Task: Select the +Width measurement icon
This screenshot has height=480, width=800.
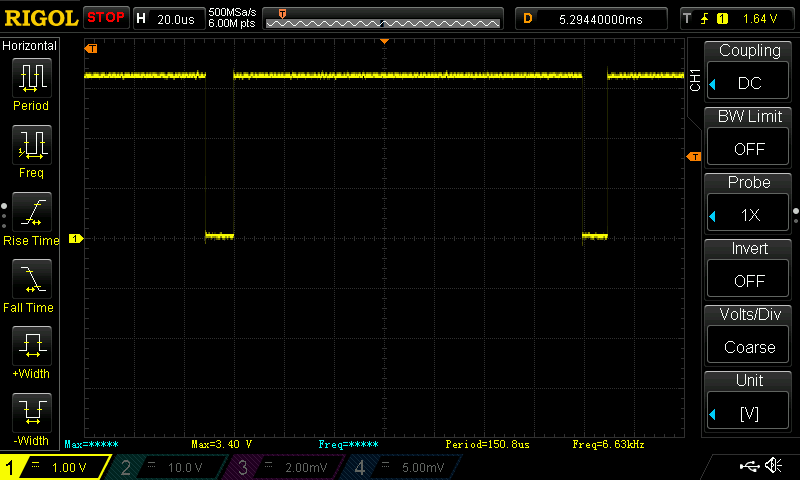Action: [x=32, y=345]
